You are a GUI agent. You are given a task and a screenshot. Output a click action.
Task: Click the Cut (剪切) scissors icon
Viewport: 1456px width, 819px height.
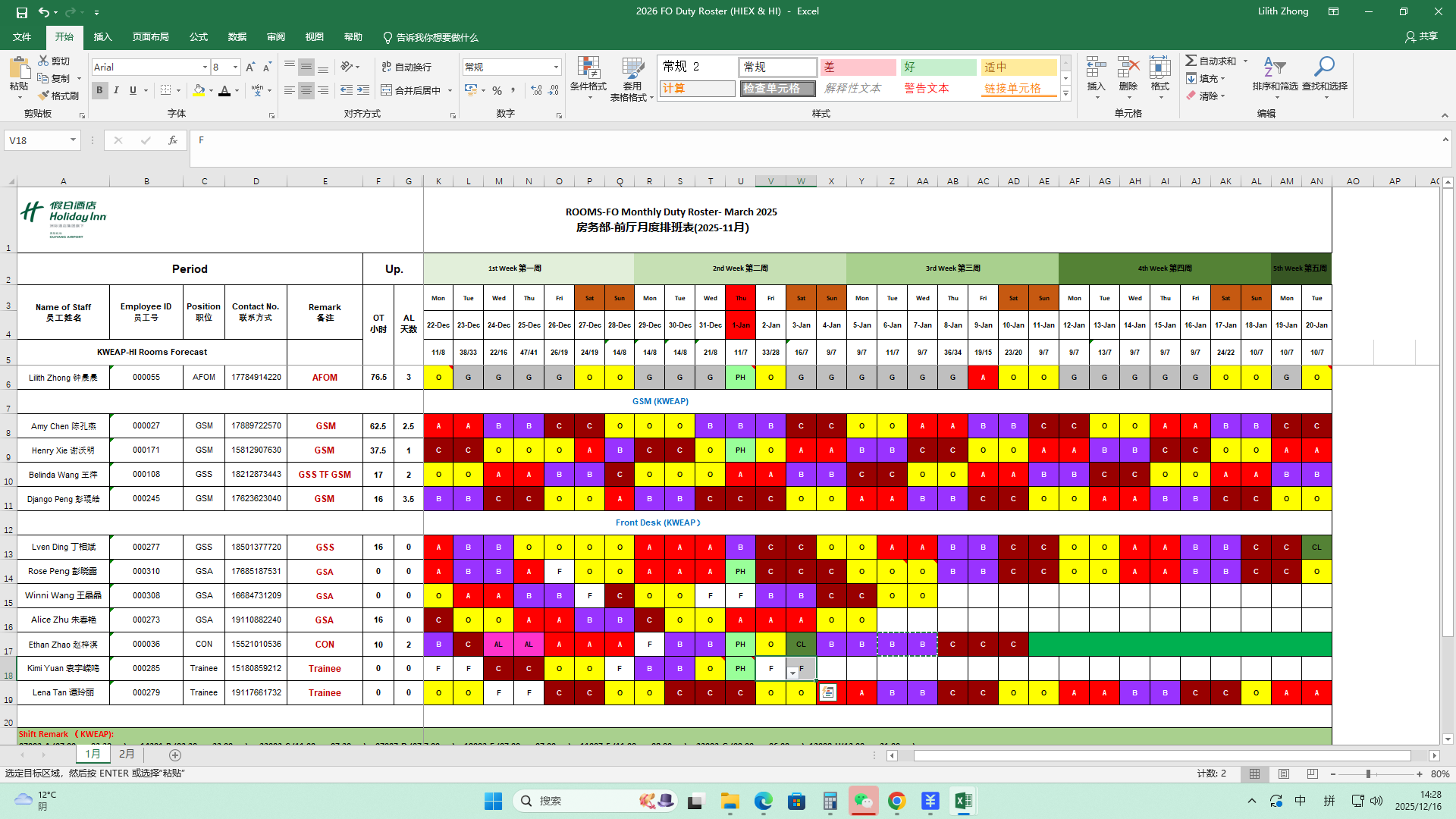tap(43, 61)
